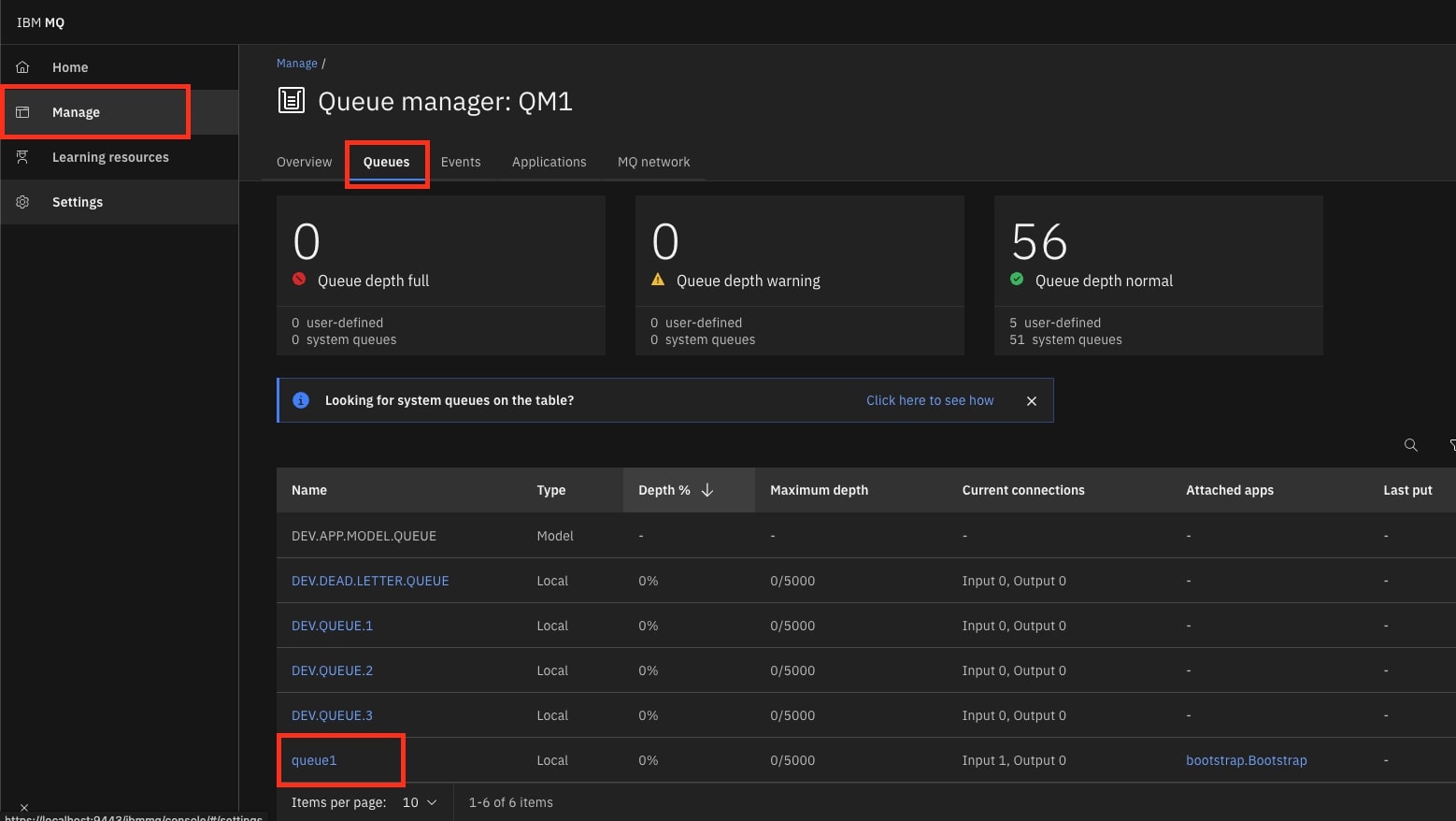Select Manage in the sidebar
The height and width of the screenshot is (821, 1456).
pyautogui.click(x=120, y=112)
